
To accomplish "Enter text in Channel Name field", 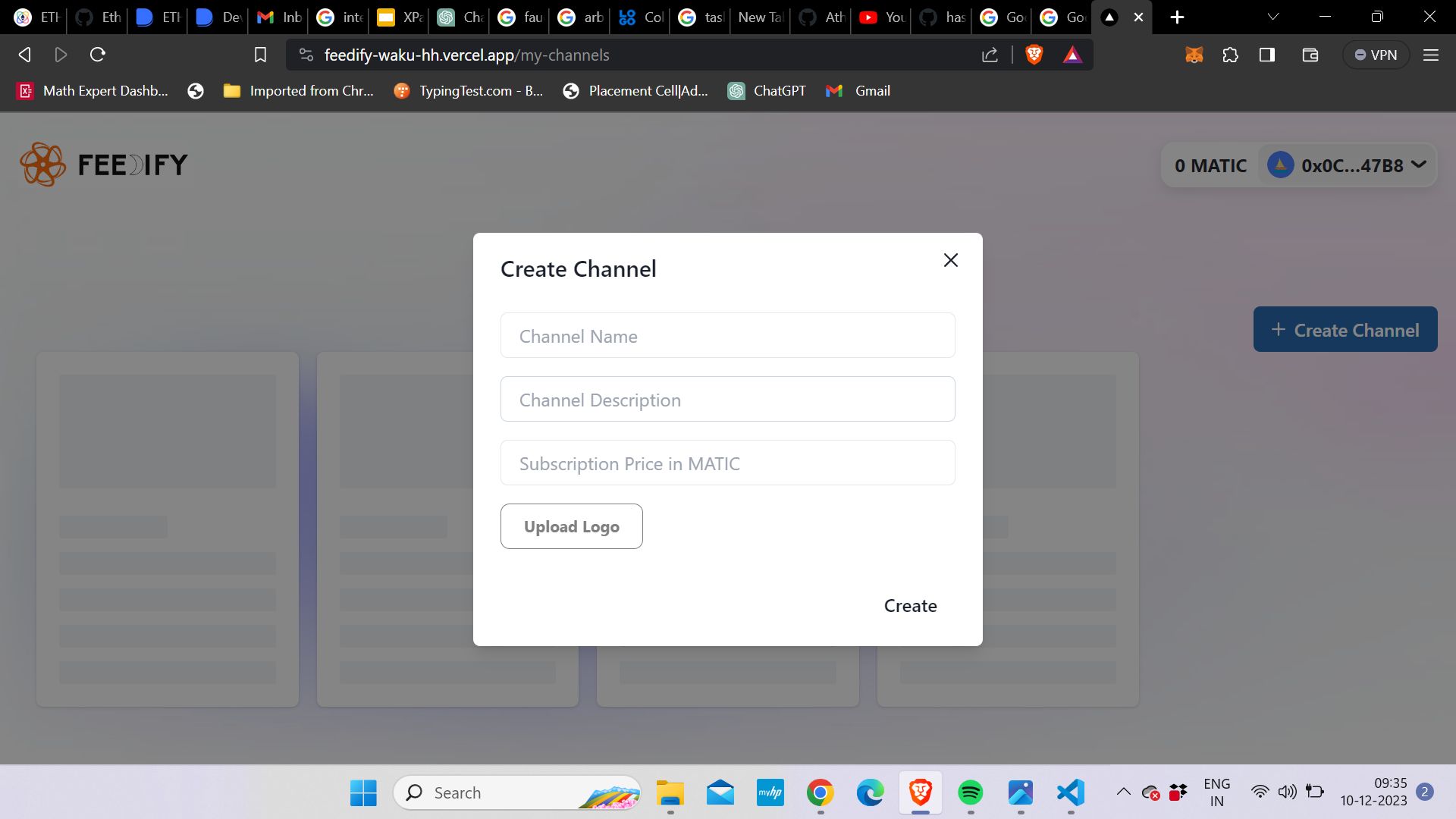I will 728,335.
